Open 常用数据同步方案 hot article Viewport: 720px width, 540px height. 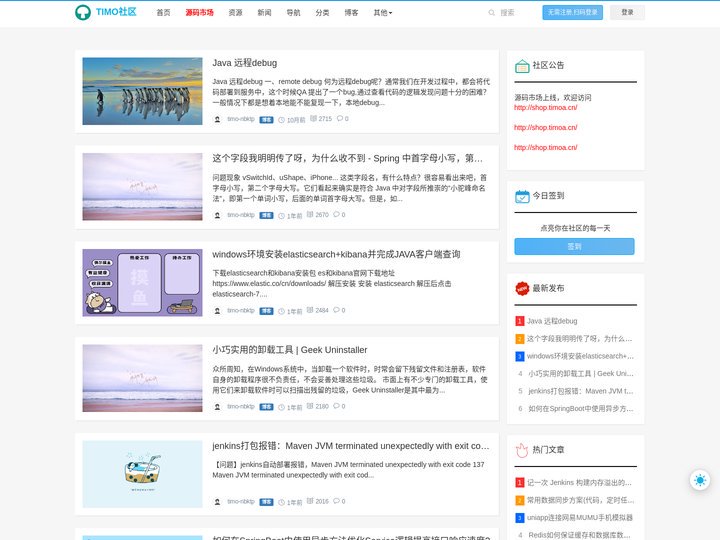[x=580, y=500]
